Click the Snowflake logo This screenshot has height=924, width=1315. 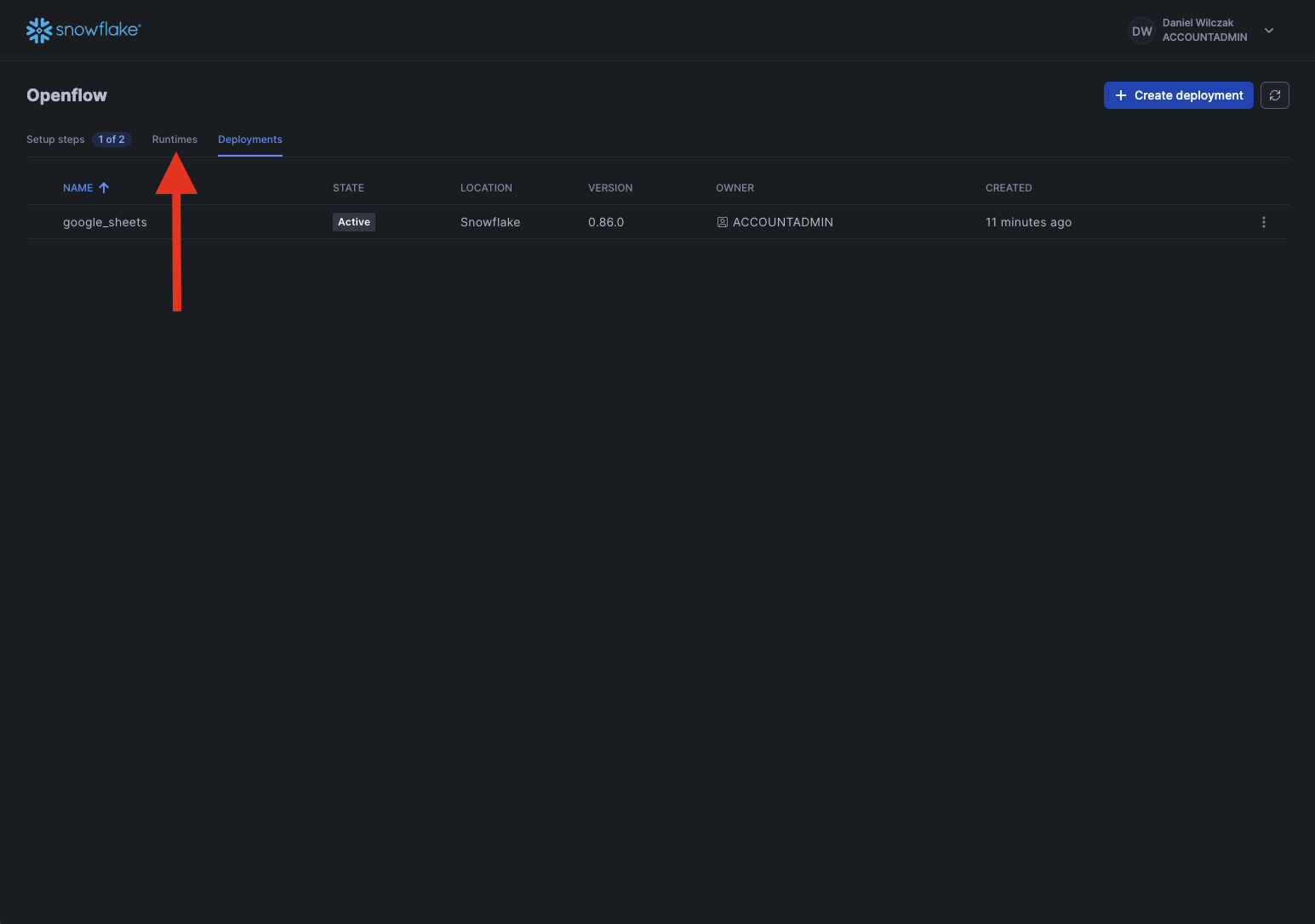[x=83, y=30]
